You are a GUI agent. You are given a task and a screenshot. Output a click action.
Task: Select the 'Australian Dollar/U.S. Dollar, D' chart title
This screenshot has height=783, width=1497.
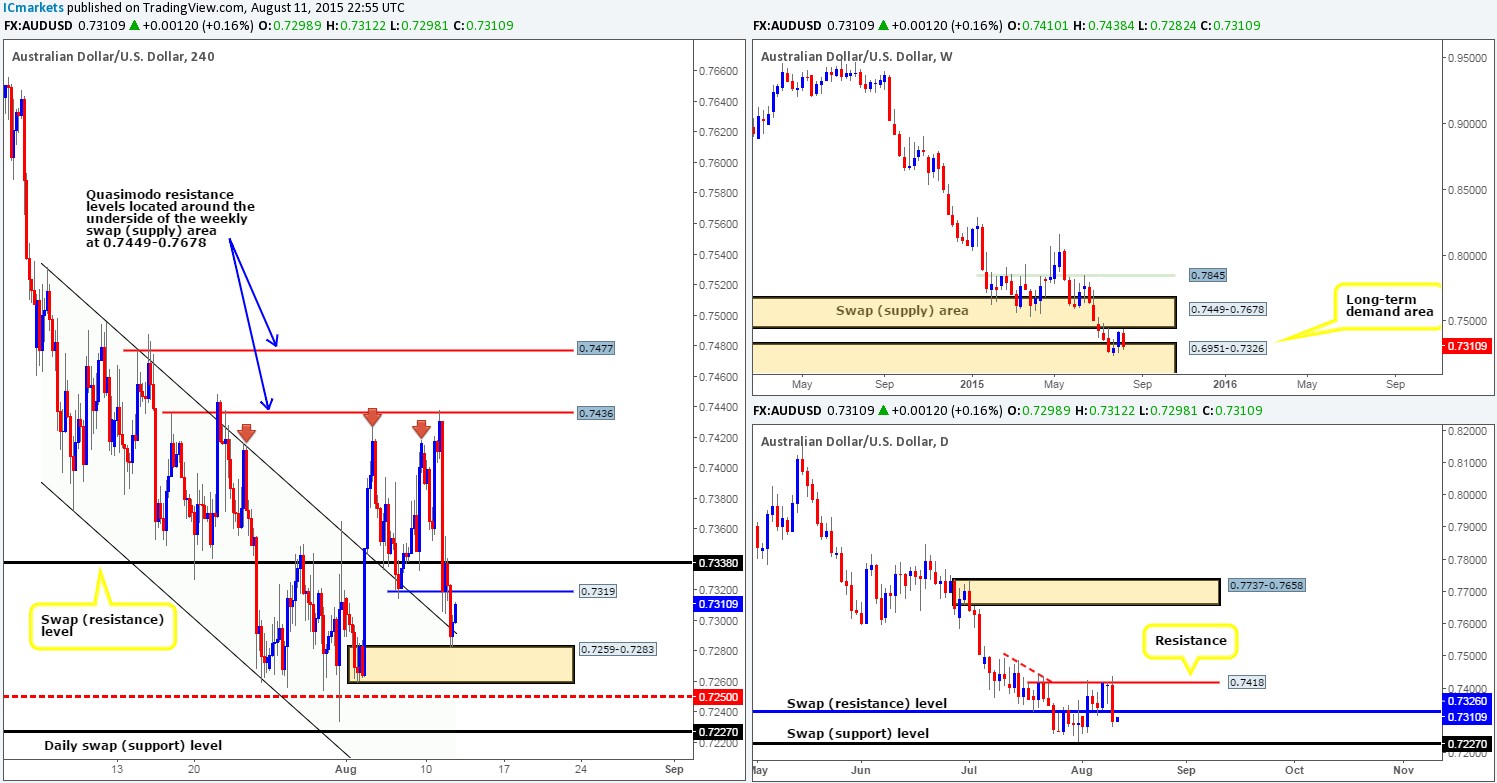857,441
